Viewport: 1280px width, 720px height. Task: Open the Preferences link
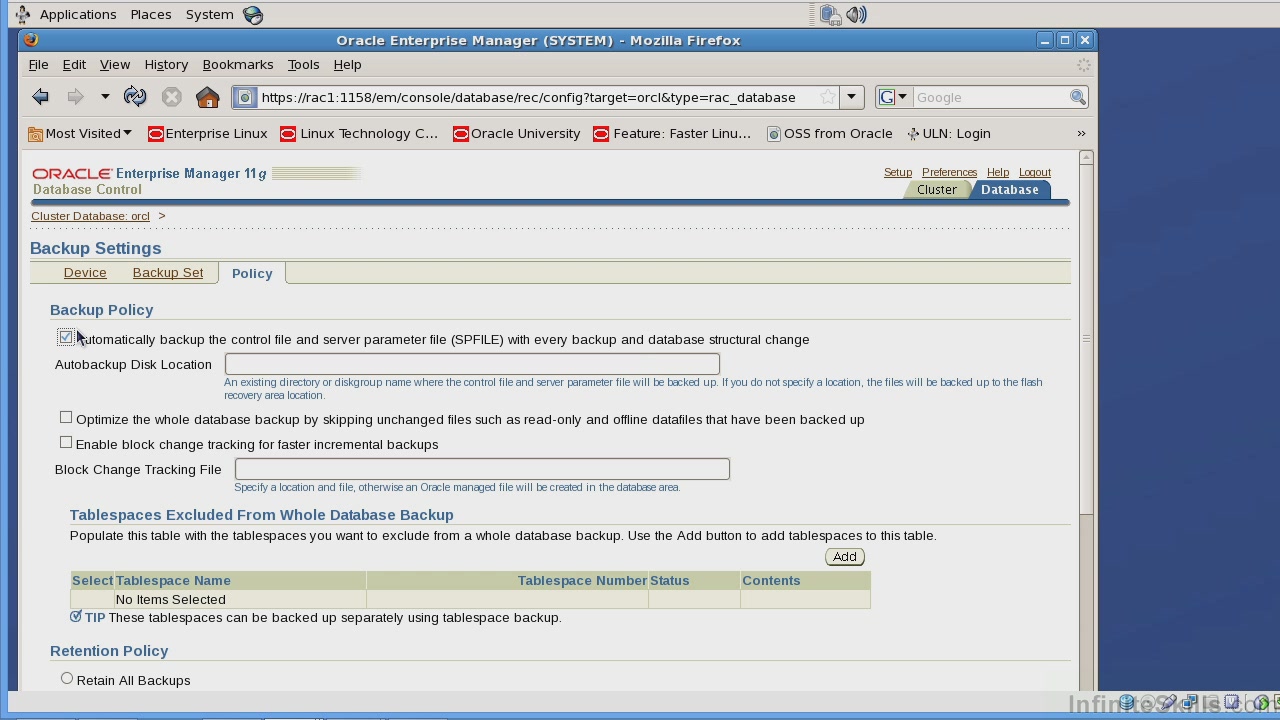click(x=949, y=172)
